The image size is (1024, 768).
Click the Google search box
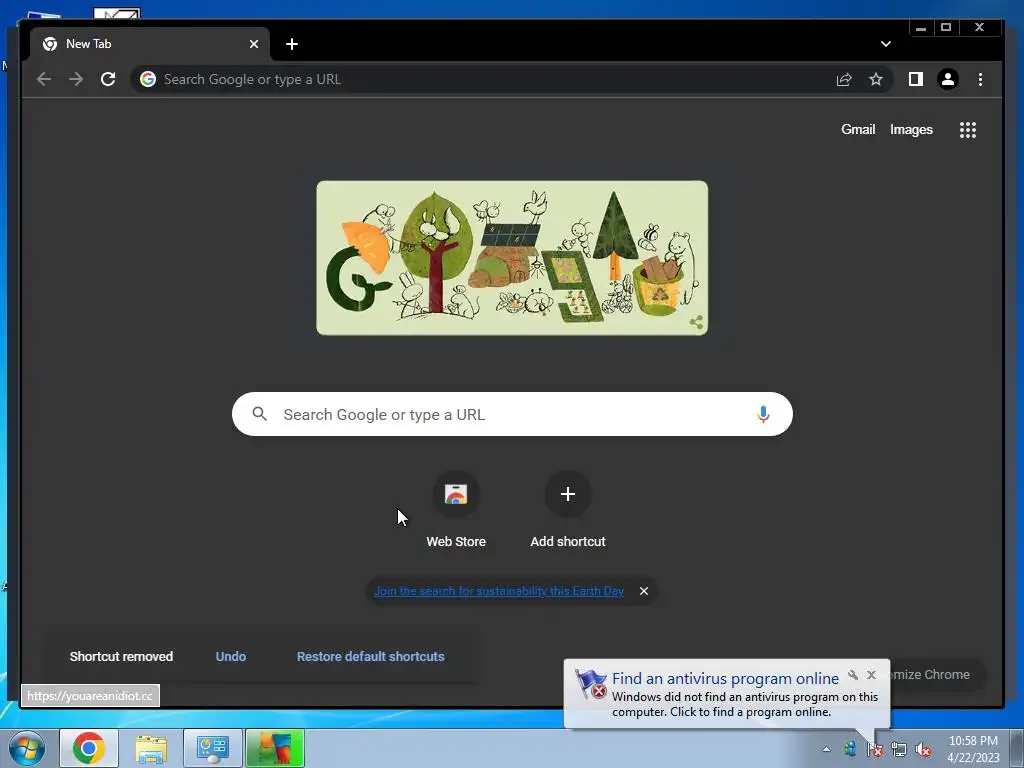512,414
